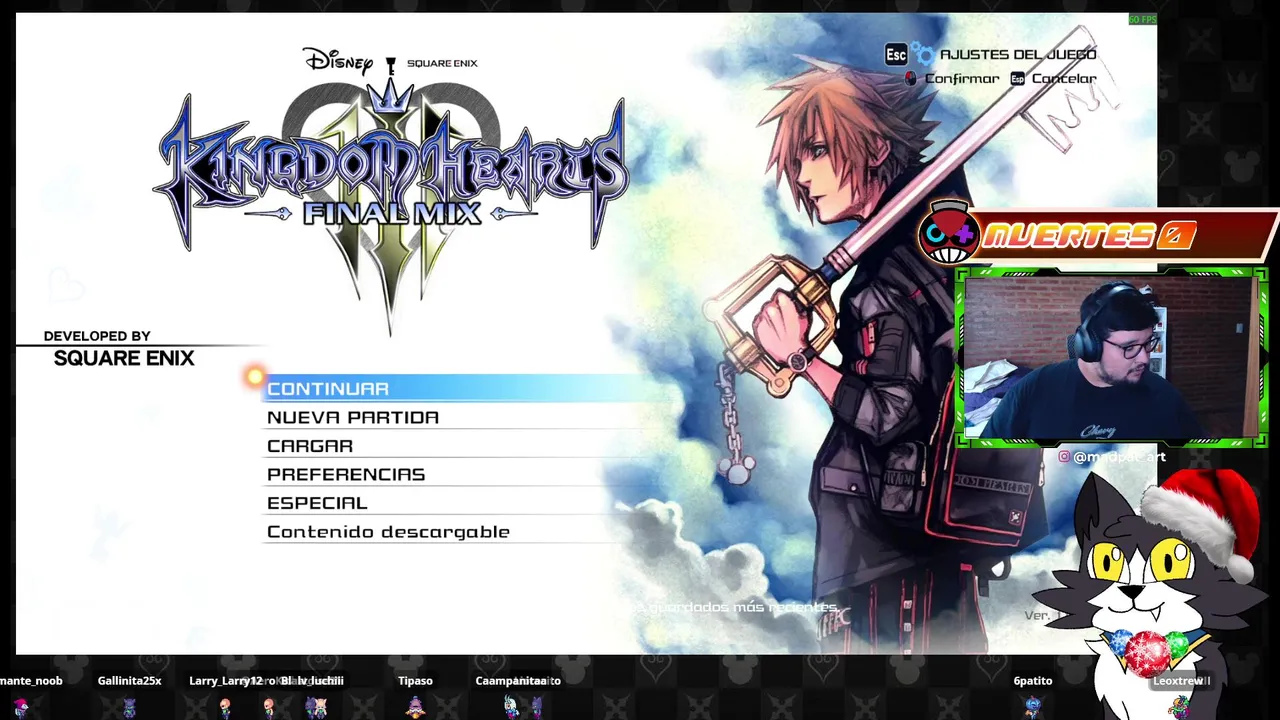This screenshot has width=1280, height=720.
Task: Click the mante_noob viewer avatar
Action: coord(22,707)
